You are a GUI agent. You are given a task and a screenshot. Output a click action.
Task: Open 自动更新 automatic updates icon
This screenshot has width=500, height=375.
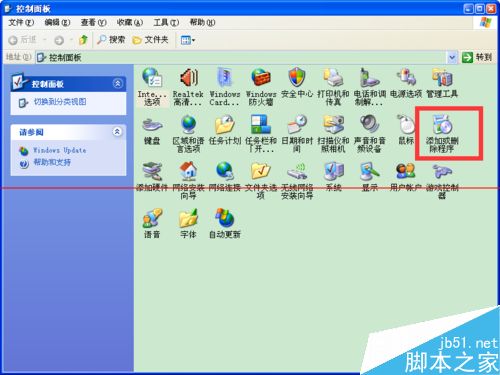(x=225, y=223)
